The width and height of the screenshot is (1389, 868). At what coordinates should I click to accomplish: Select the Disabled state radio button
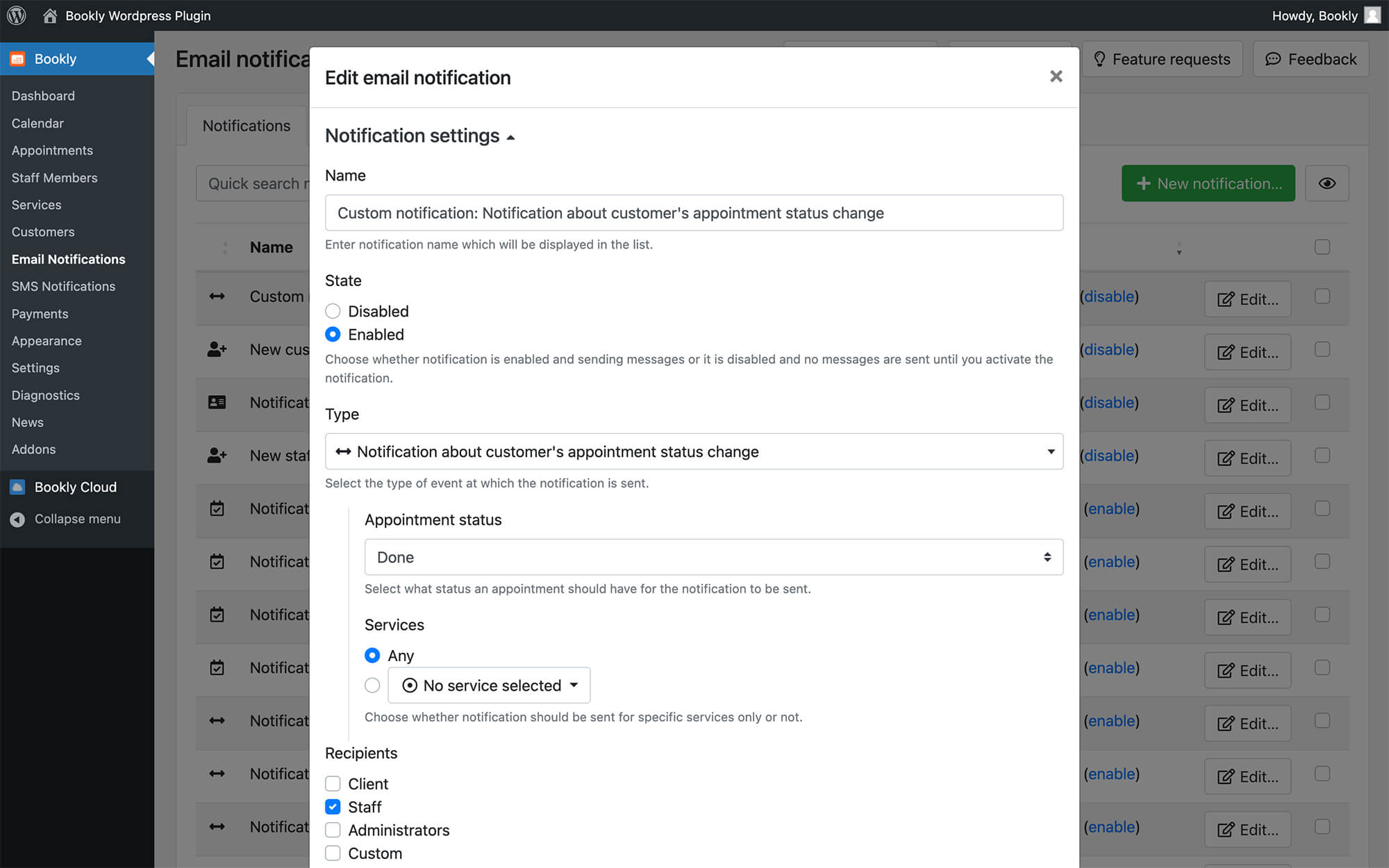coord(333,311)
